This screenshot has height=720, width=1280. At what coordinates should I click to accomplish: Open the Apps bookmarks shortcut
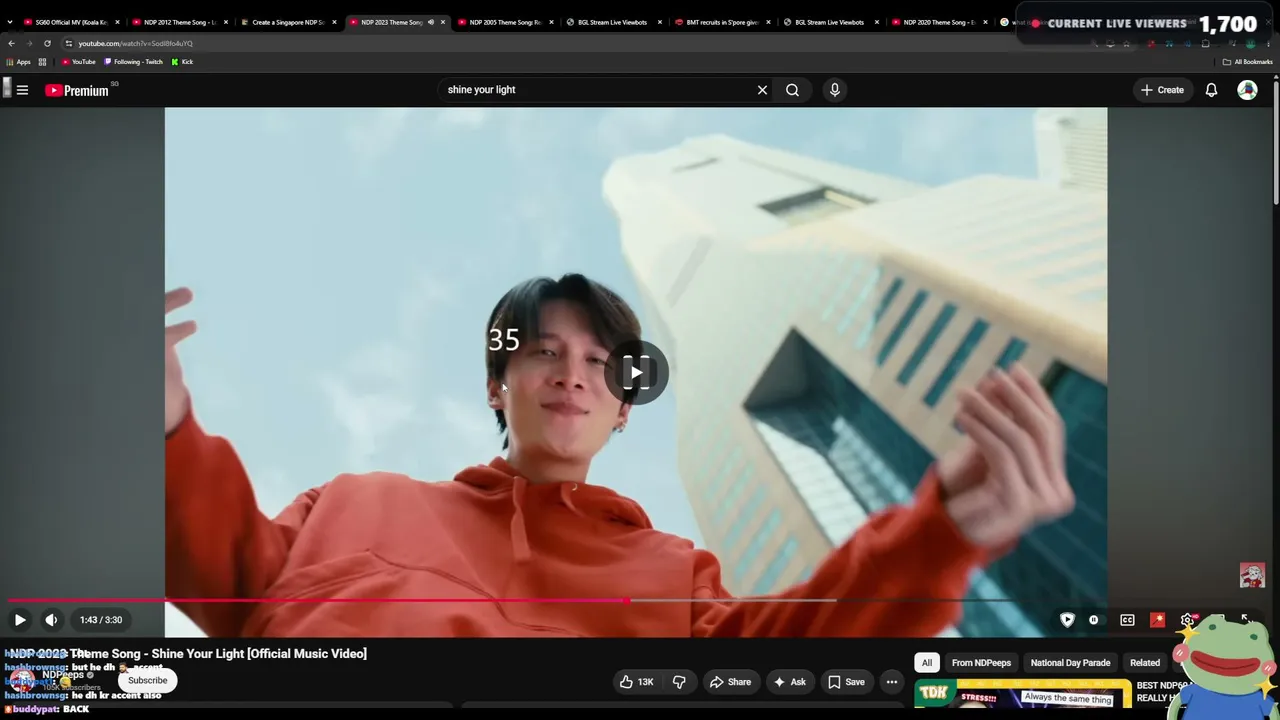pyautogui.click(x=19, y=62)
